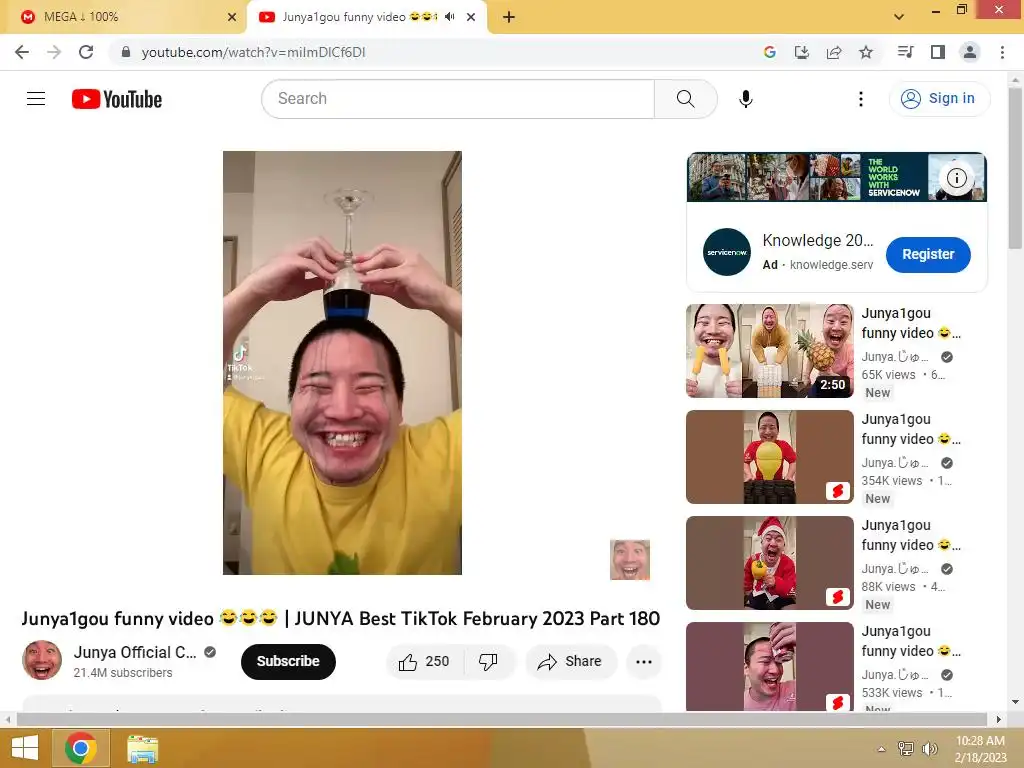Open more actions ellipsis under video

pyautogui.click(x=644, y=662)
